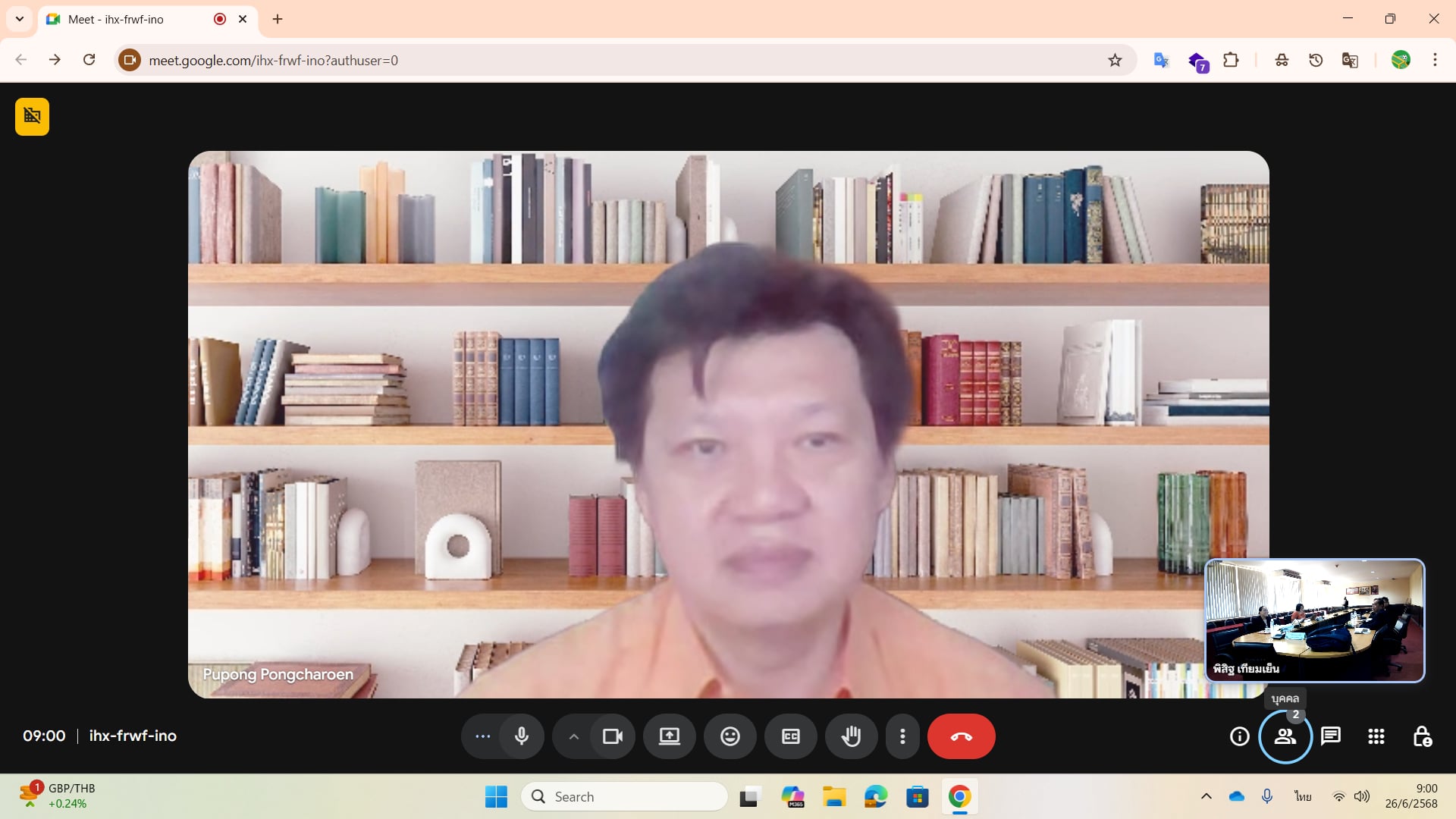Open the Extensions puzzle menu
Viewport: 1456px width, 819px height.
pyautogui.click(x=1232, y=60)
